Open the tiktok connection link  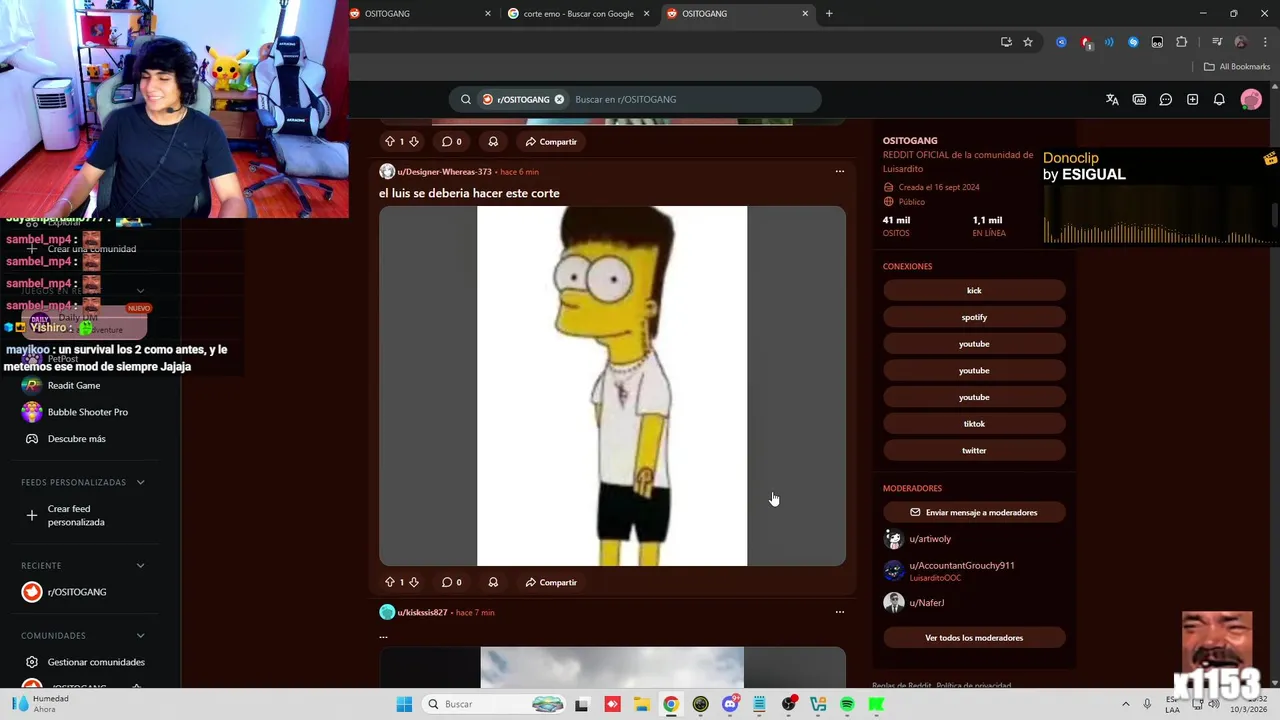974,424
